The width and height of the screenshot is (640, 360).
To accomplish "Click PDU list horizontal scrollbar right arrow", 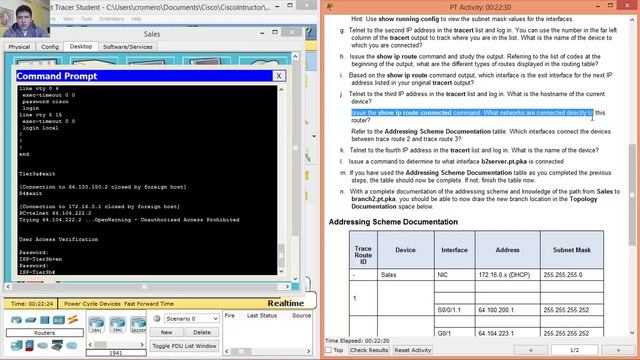I will pyautogui.click(x=309, y=351).
